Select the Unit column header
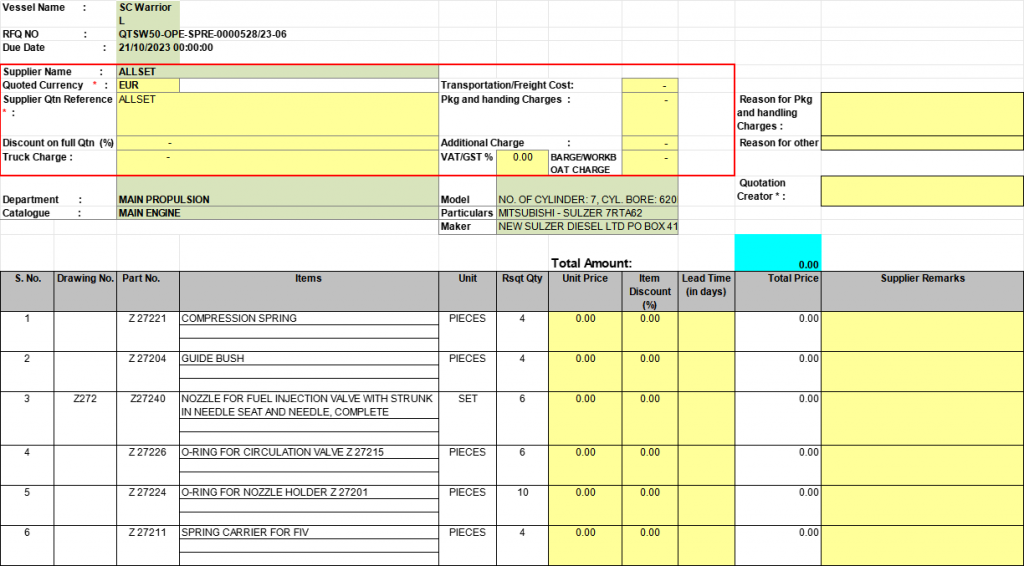 [x=468, y=291]
